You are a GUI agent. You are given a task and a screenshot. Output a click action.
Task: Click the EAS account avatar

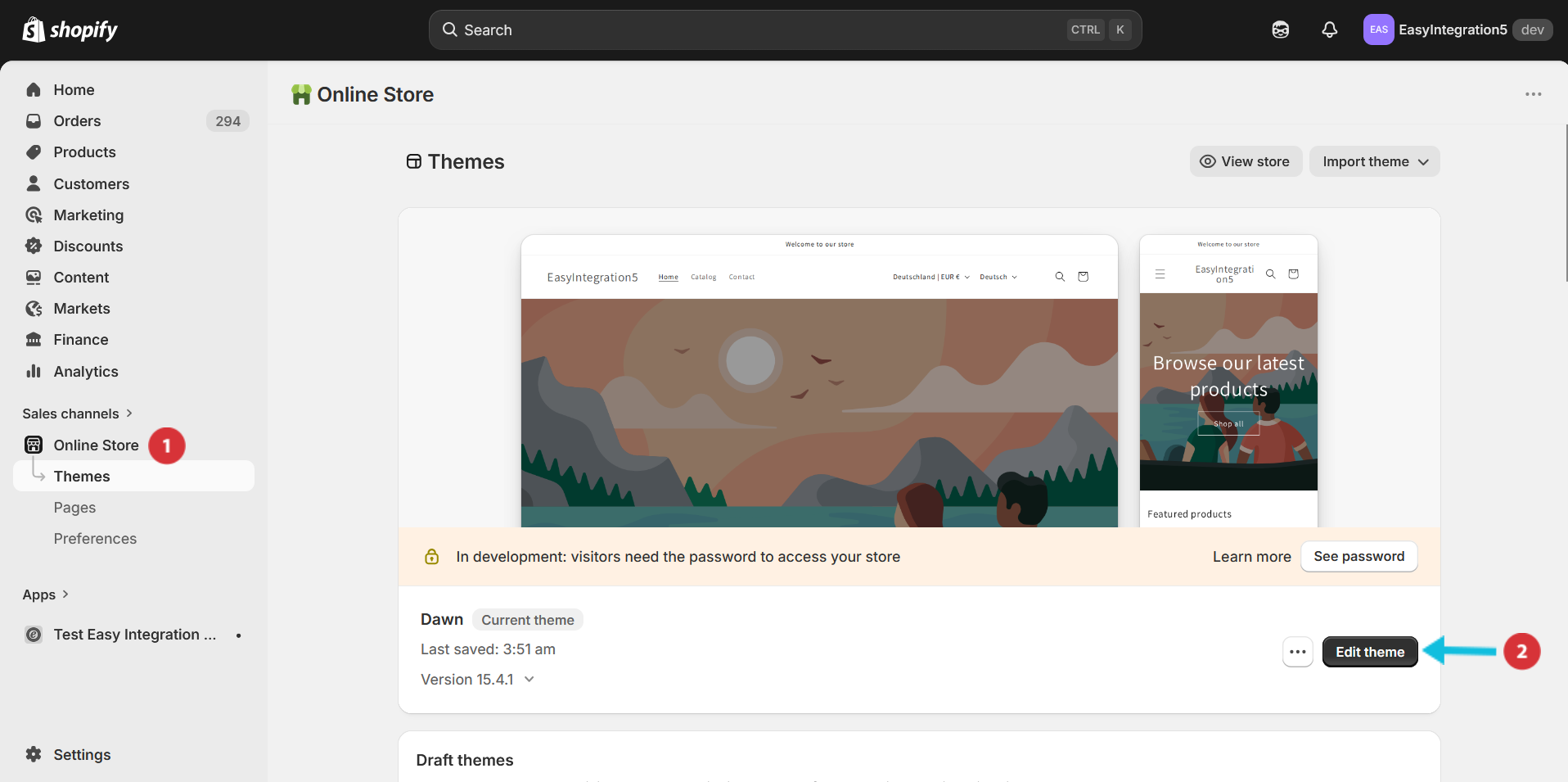coord(1379,29)
